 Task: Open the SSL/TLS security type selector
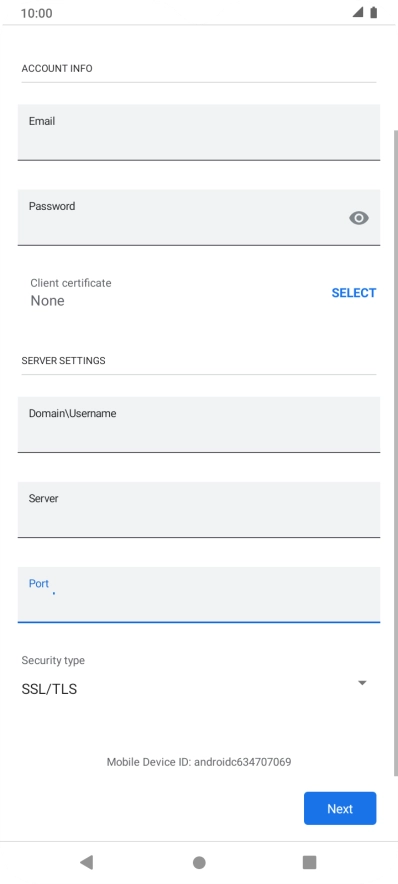pyautogui.click(x=194, y=689)
